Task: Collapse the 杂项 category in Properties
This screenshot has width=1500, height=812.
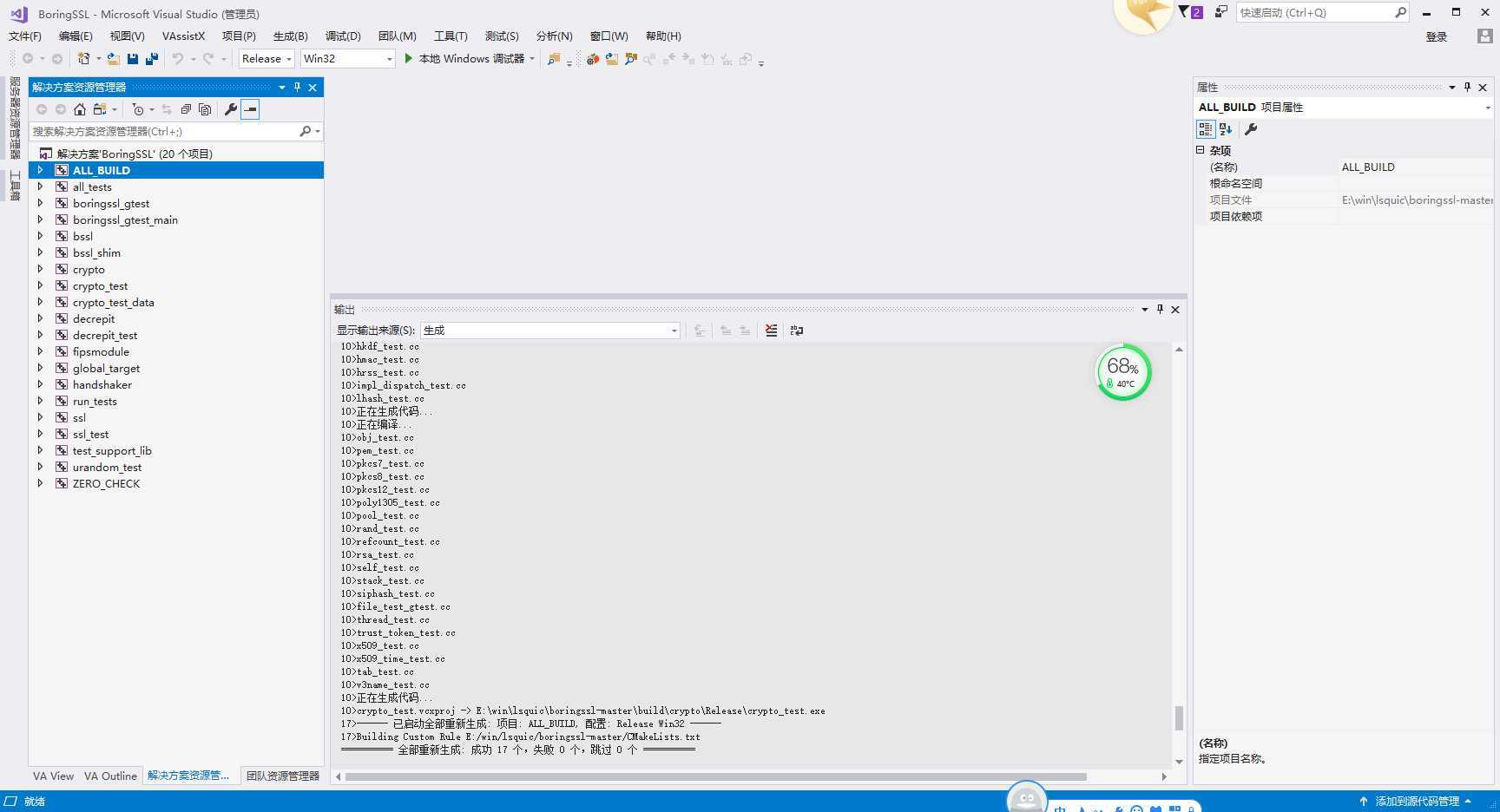Action: pyautogui.click(x=1201, y=150)
